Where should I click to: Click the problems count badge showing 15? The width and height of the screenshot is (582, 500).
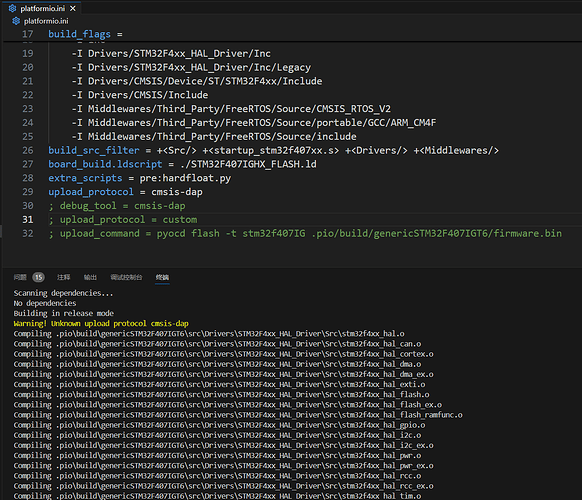click(39, 277)
